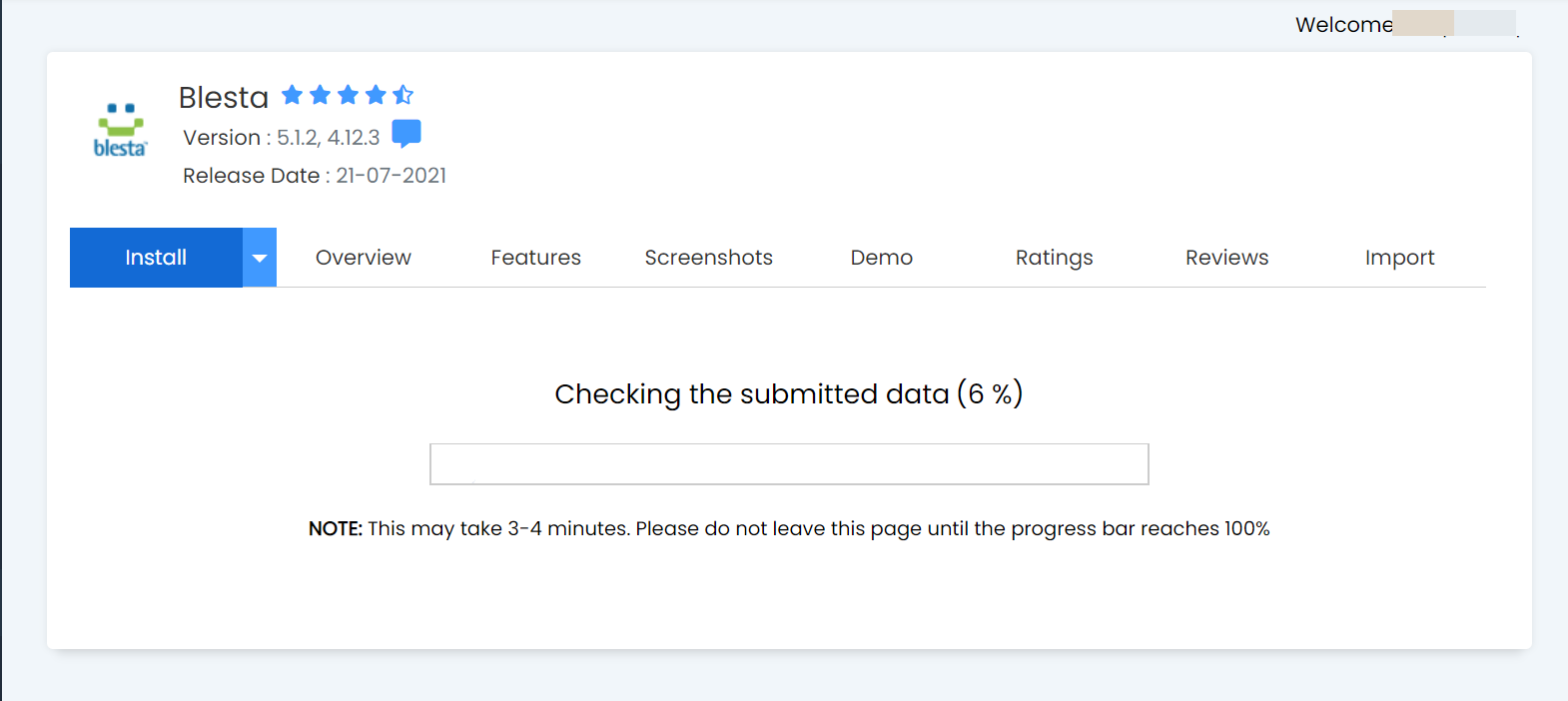1568x701 pixels.
Task: Open the blue comment bubble icon
Action: click(406, 133)
